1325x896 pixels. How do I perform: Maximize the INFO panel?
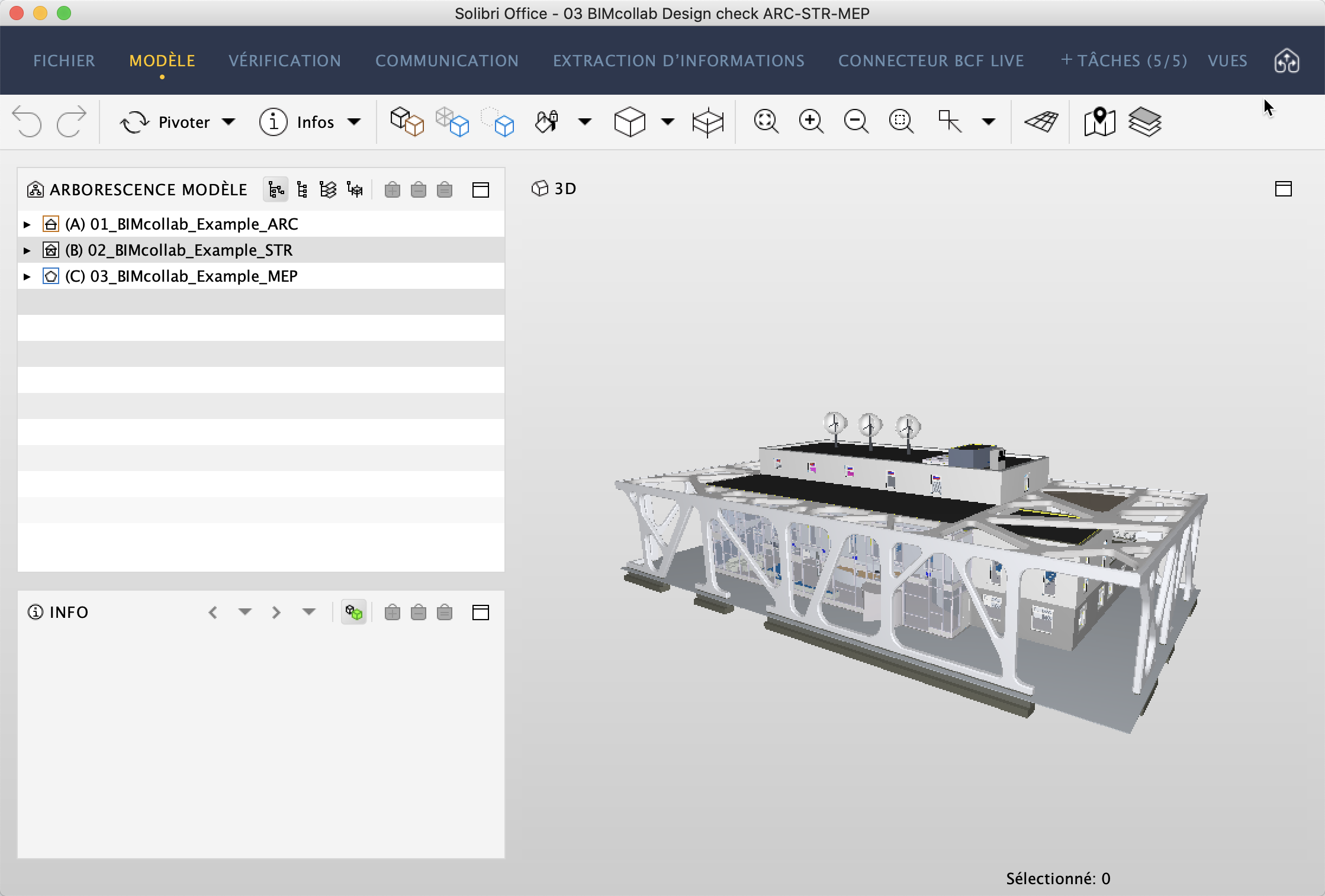click(481, 613)
